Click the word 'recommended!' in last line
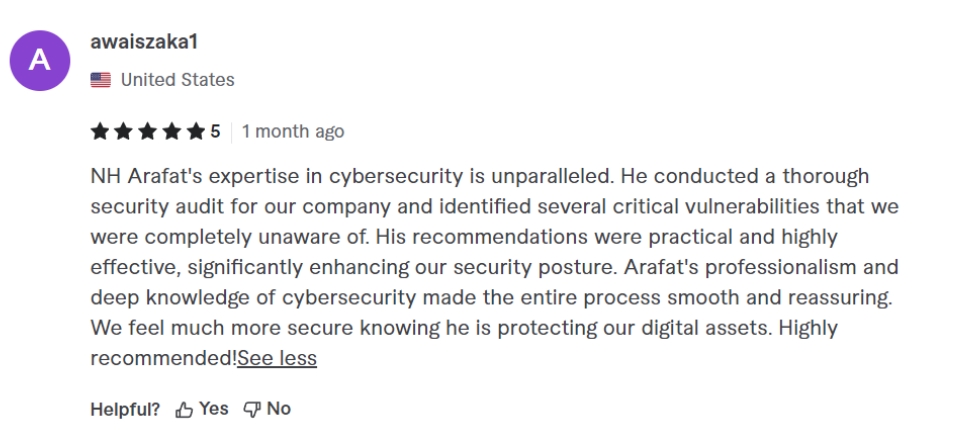Screen dimensions: 963x442 [x=162, y=358]
